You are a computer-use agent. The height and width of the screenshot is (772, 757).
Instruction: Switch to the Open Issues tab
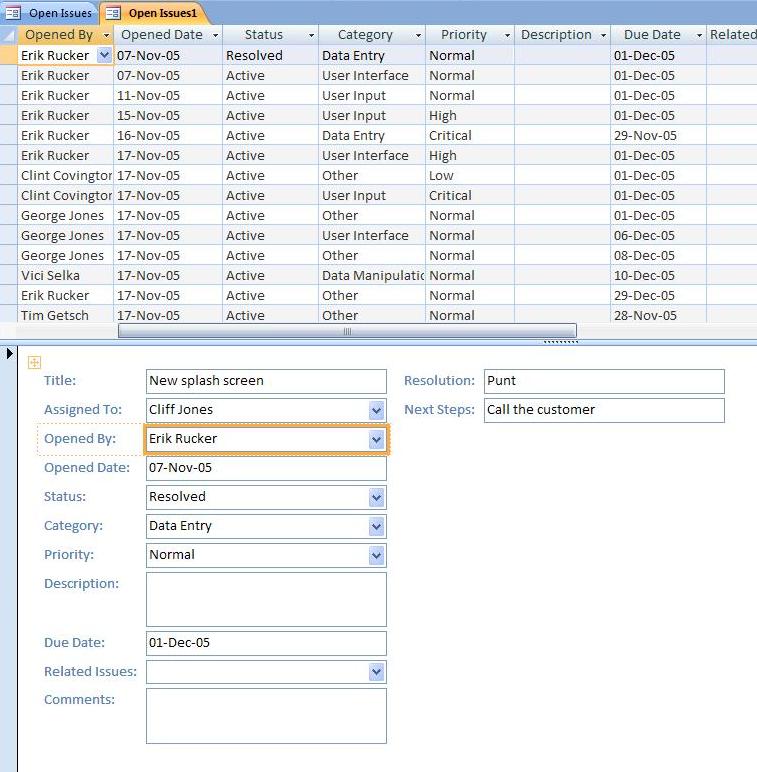[48, 13]
